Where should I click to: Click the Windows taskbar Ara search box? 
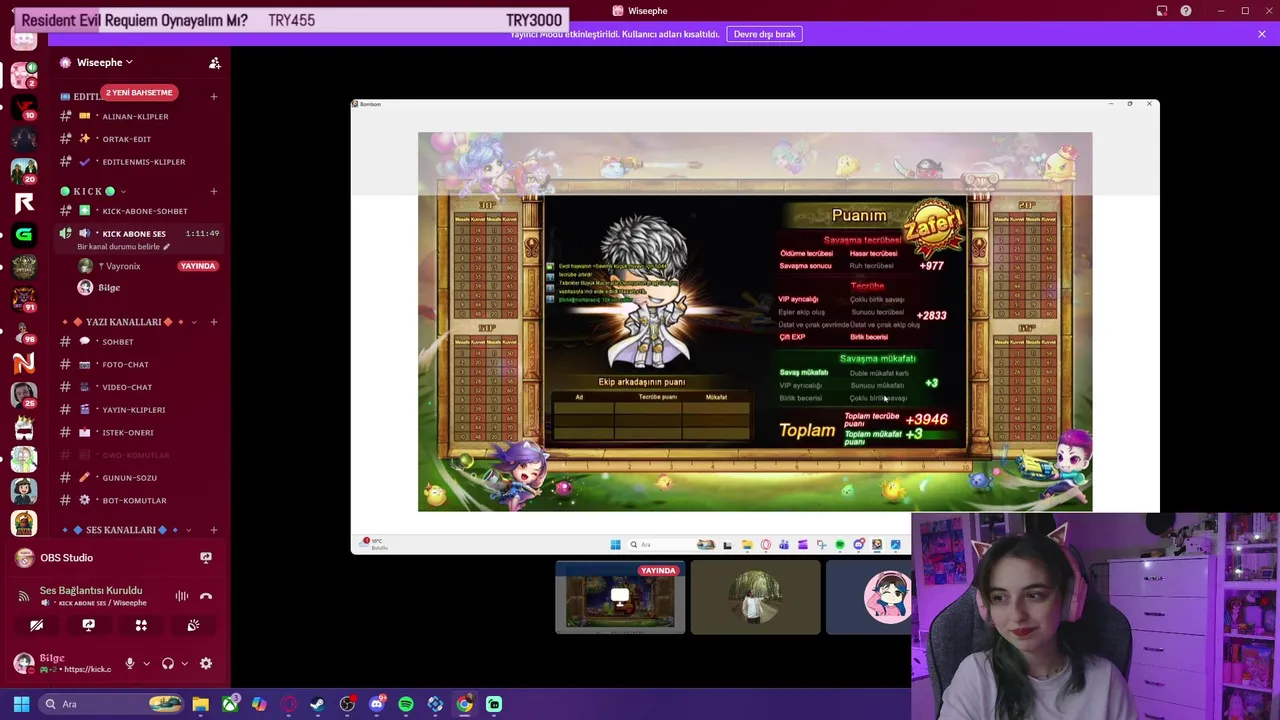coord(111,704)
